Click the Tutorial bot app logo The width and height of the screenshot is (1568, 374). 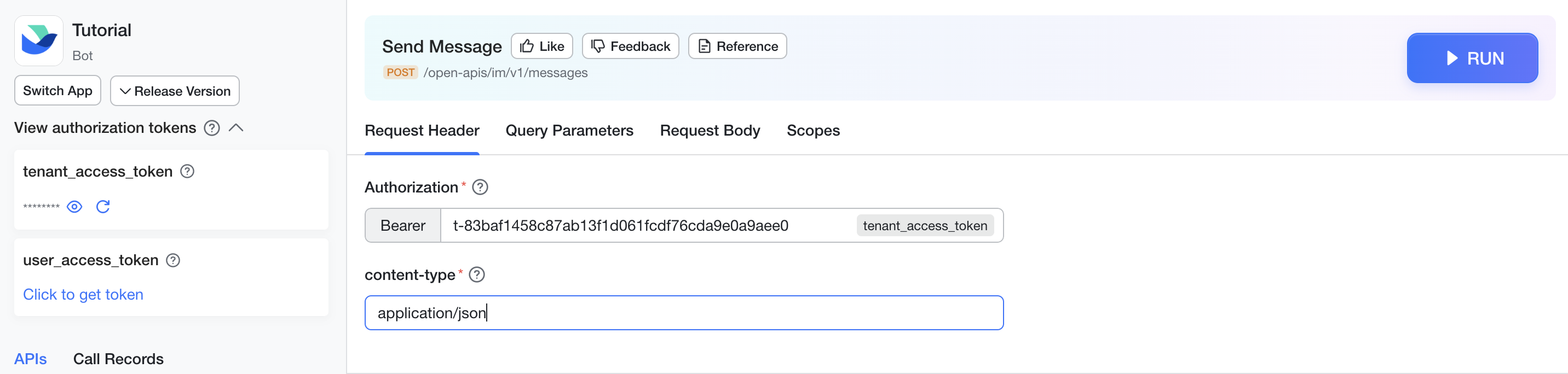point(39,41)
